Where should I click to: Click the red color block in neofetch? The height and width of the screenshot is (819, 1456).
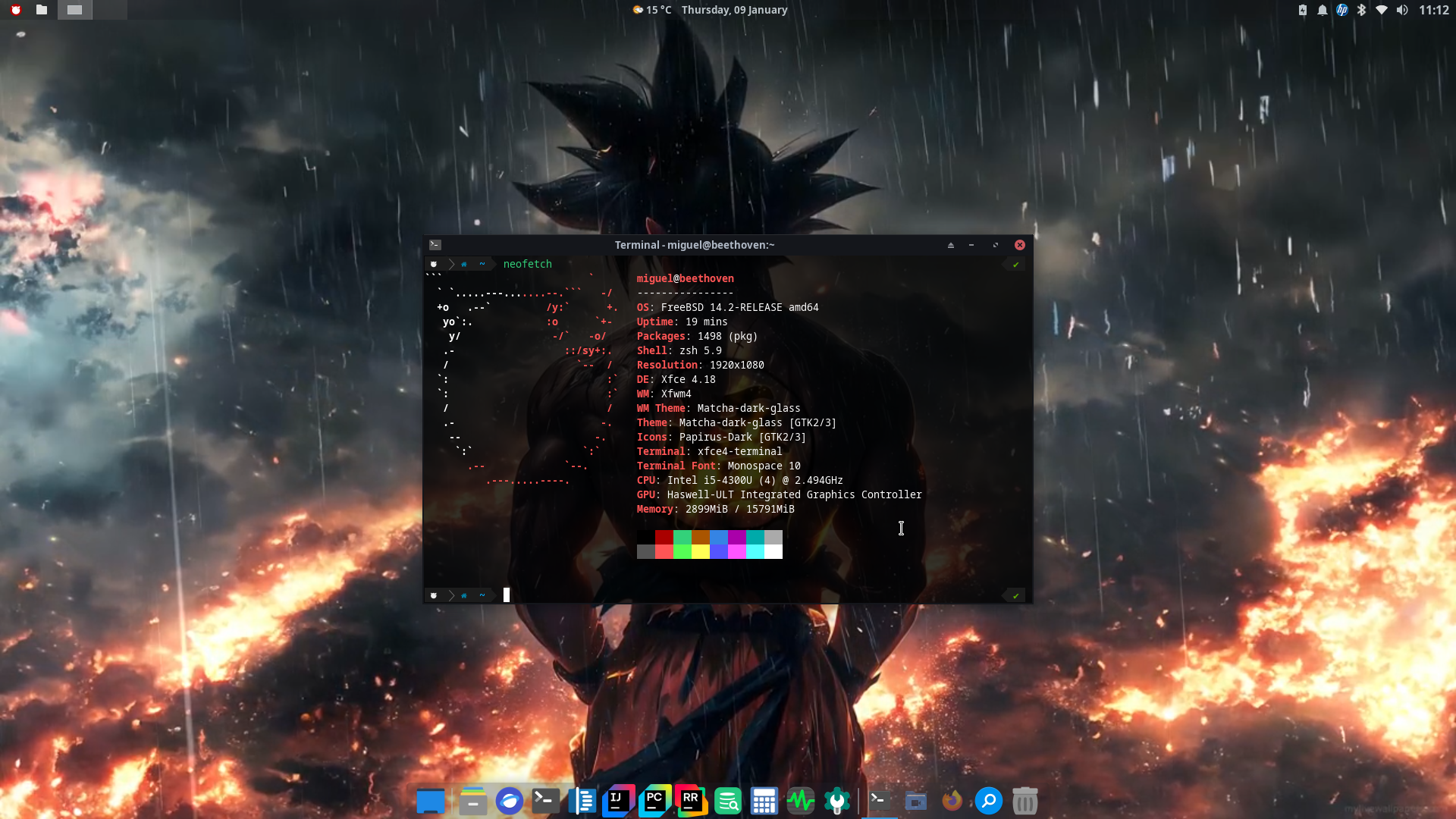664,538
